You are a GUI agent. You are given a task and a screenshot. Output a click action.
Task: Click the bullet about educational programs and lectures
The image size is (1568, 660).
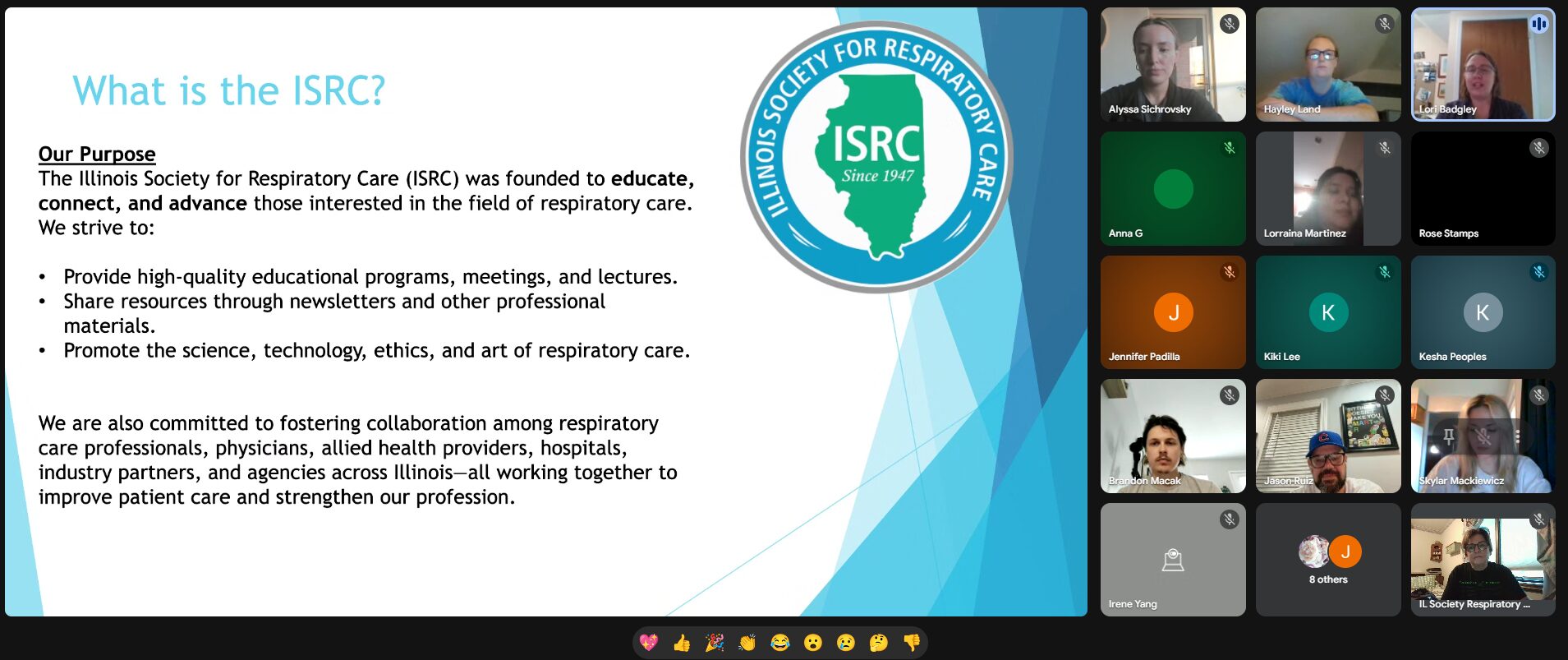point(370,277)
